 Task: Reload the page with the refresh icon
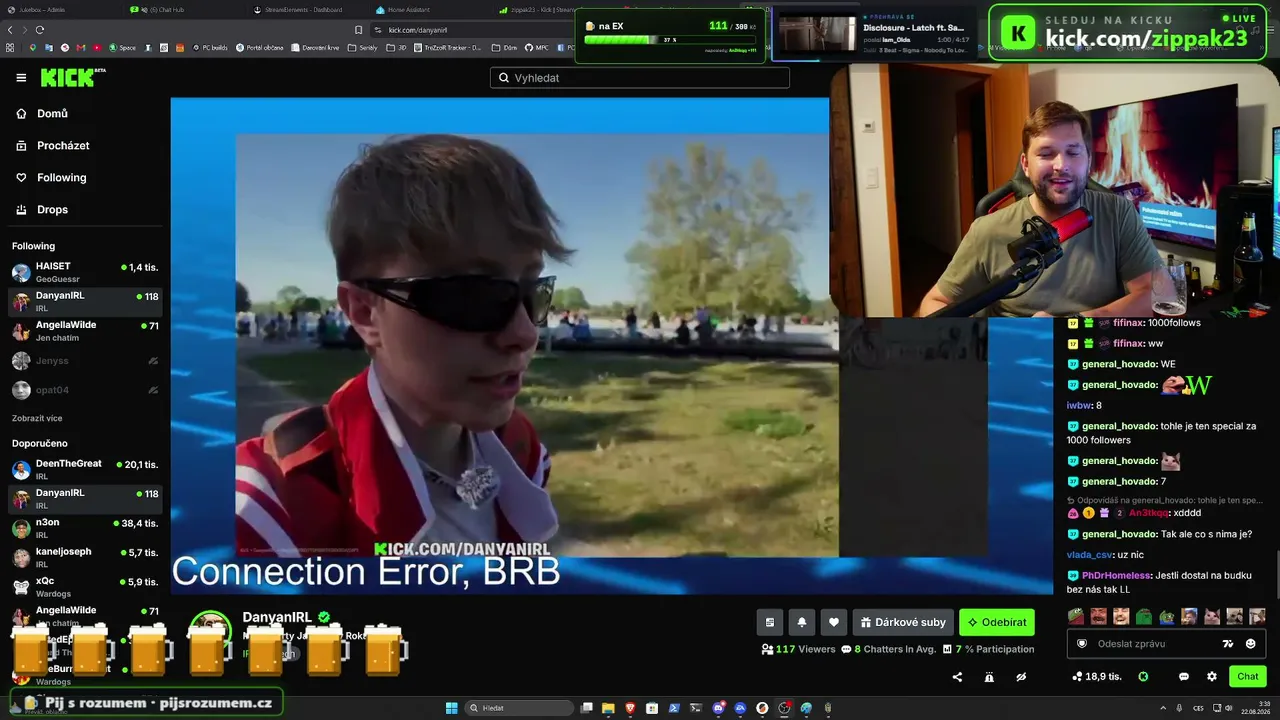coord(40,30)
